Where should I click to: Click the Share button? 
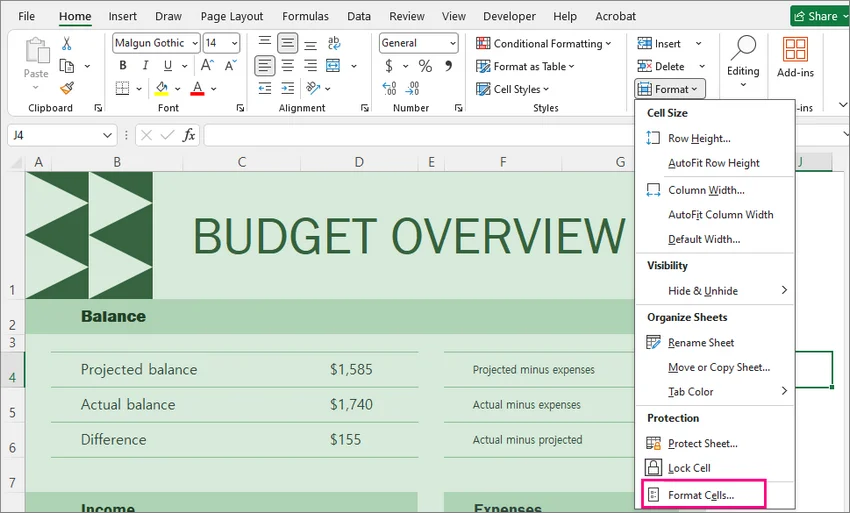click(x=820, y=16)
